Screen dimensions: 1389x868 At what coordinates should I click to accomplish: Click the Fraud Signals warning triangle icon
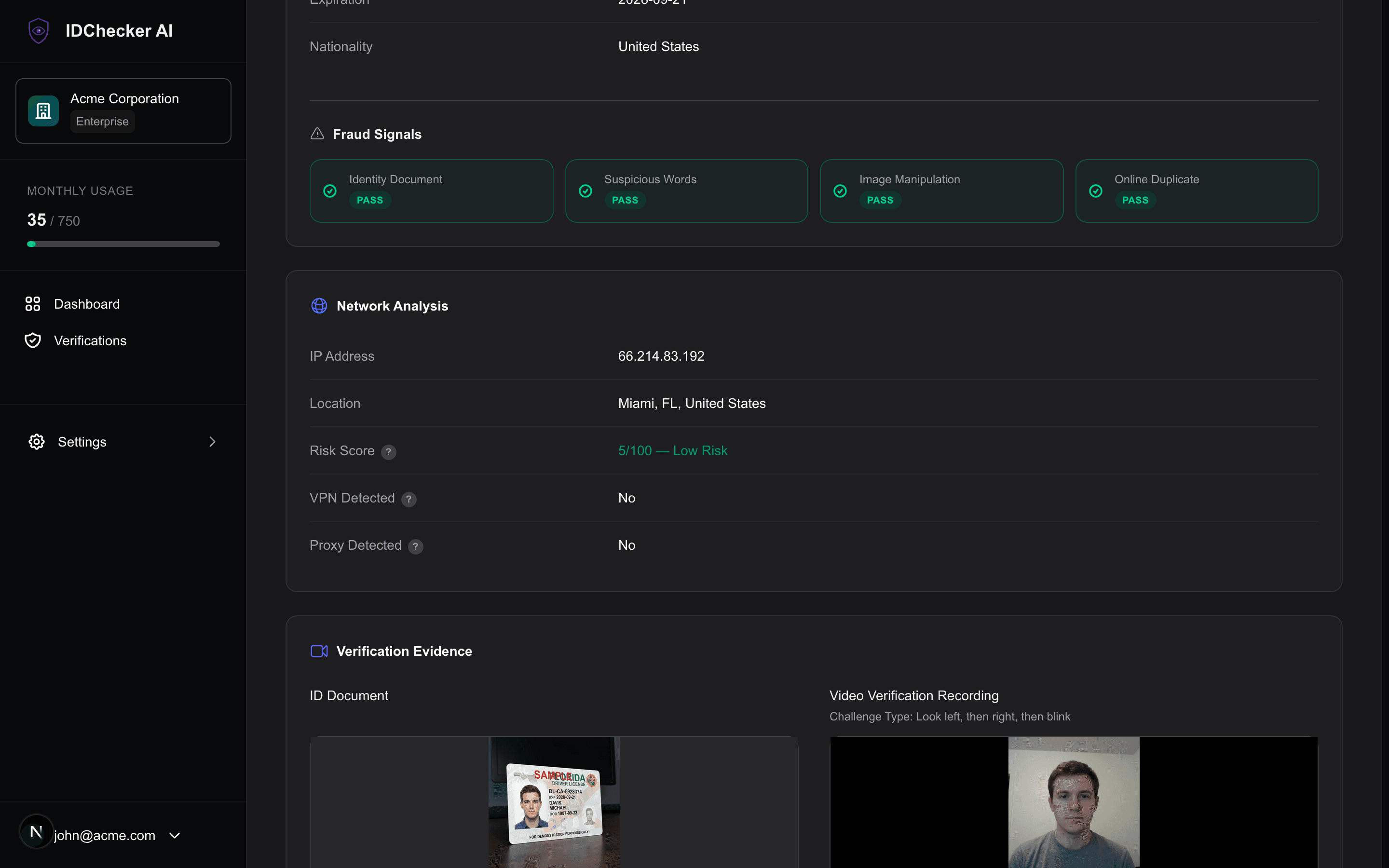click(x=317, y=133)
